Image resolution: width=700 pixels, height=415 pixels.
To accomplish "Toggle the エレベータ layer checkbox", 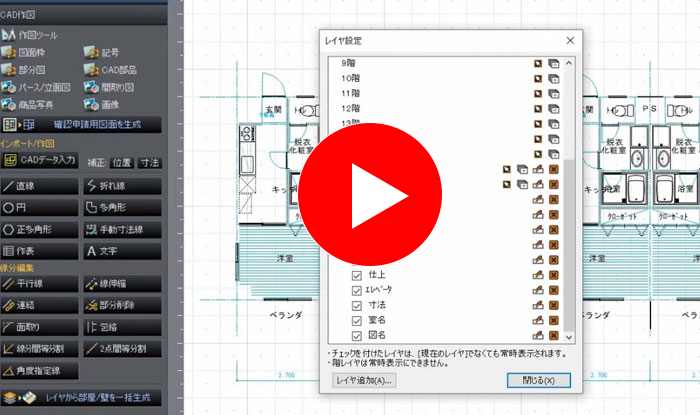I will (356, 290).
